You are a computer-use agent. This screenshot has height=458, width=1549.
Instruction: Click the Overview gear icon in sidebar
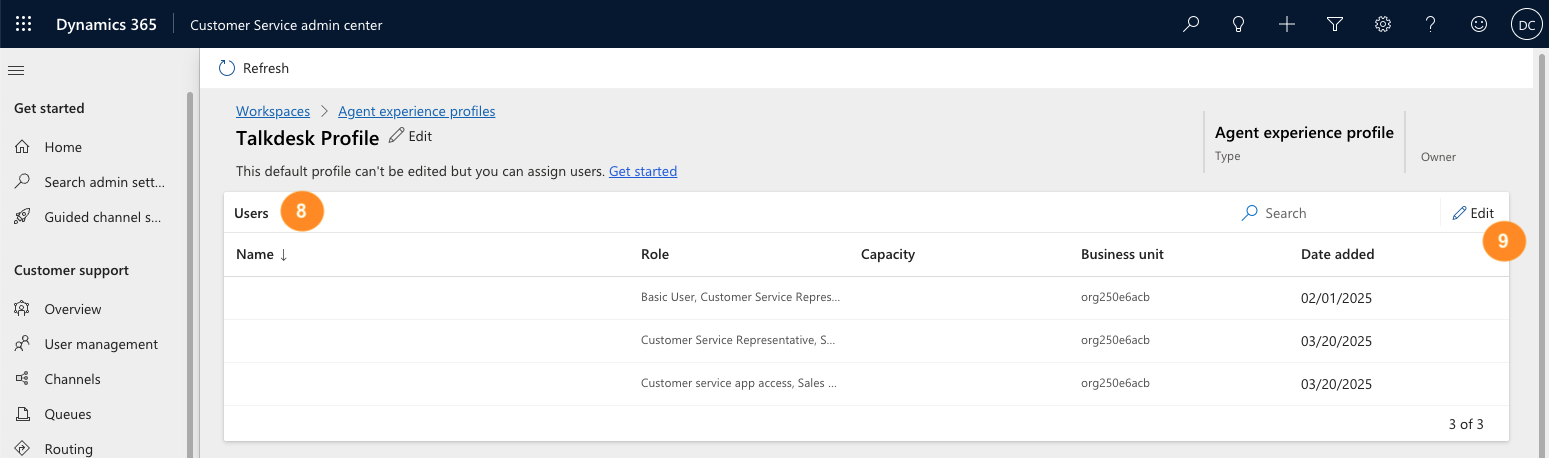coord(22,309)
